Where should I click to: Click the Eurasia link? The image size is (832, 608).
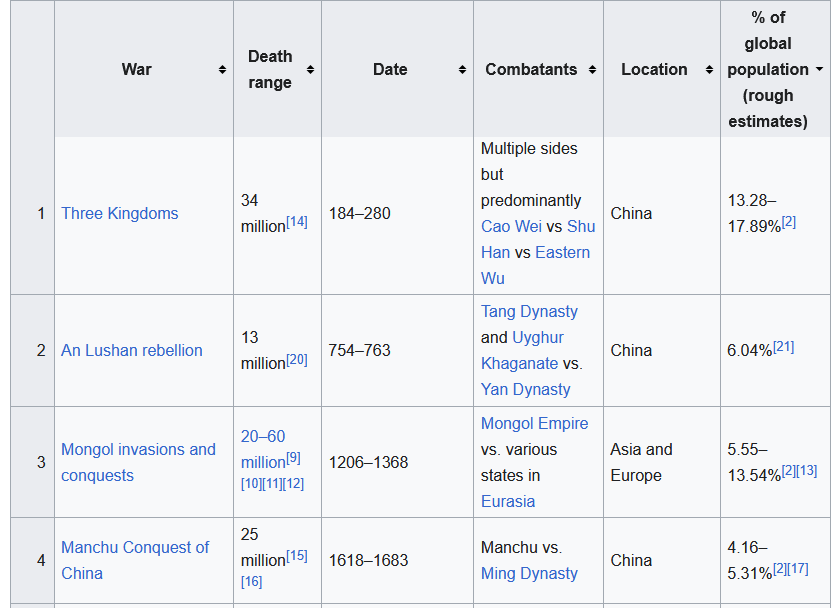point(507,501)
